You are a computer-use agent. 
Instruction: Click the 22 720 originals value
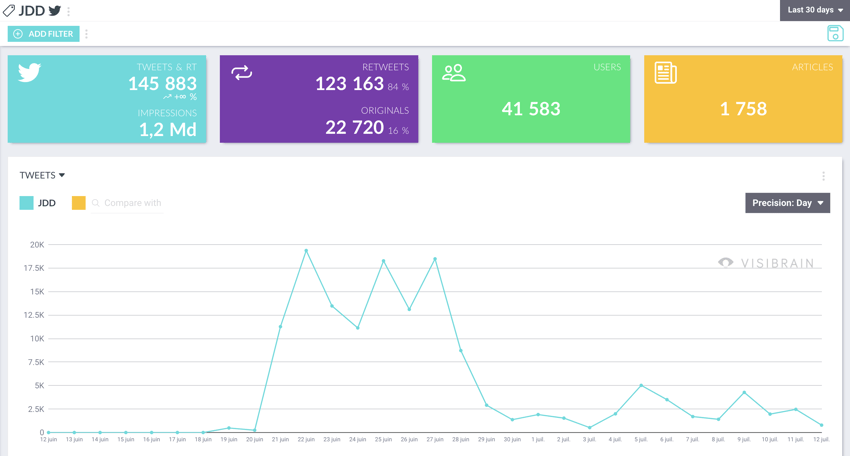[x=355, y=127]
